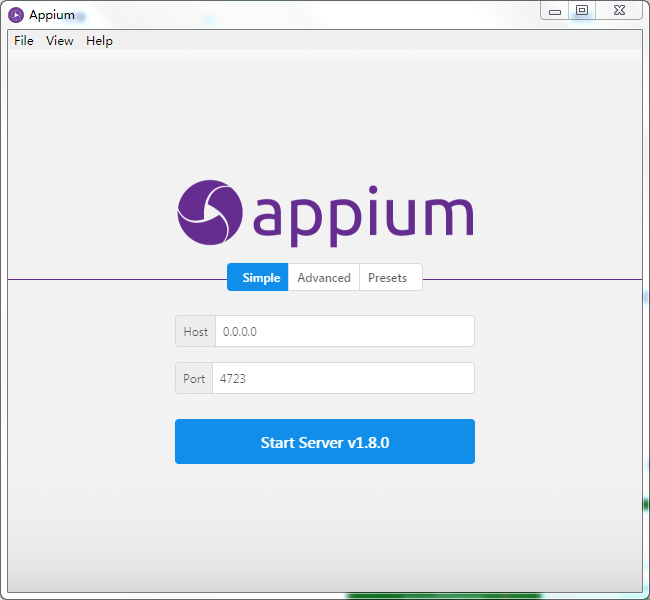Click the Host label

(x=196, y=331)
